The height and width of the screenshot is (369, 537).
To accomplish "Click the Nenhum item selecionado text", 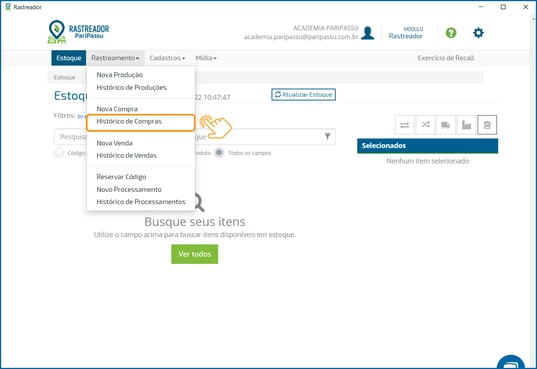I will [427, 161].
